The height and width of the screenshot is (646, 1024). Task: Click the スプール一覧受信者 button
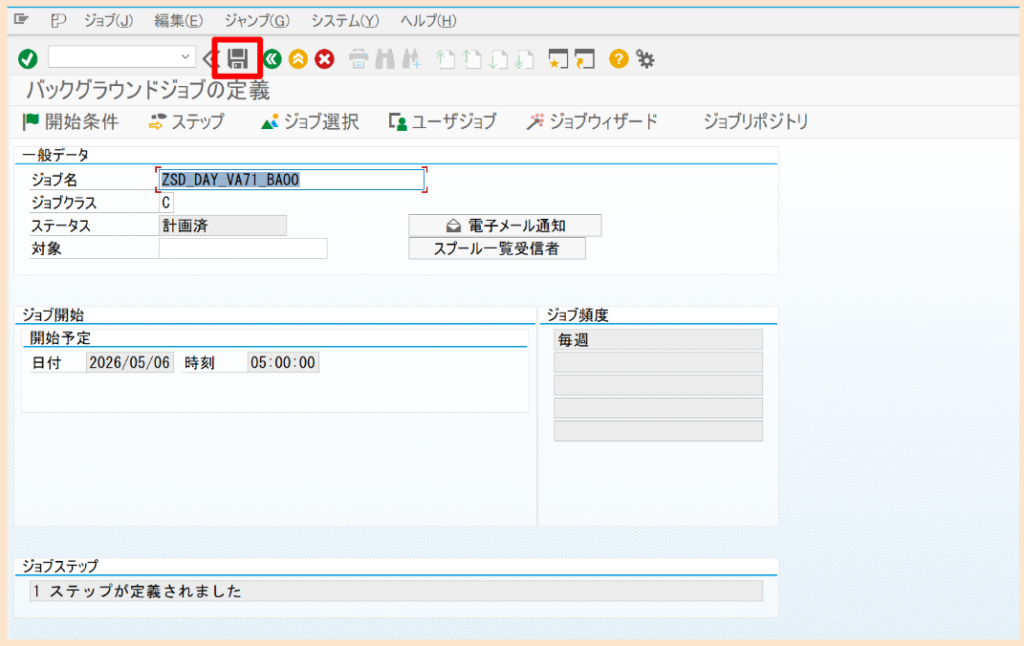497,248
